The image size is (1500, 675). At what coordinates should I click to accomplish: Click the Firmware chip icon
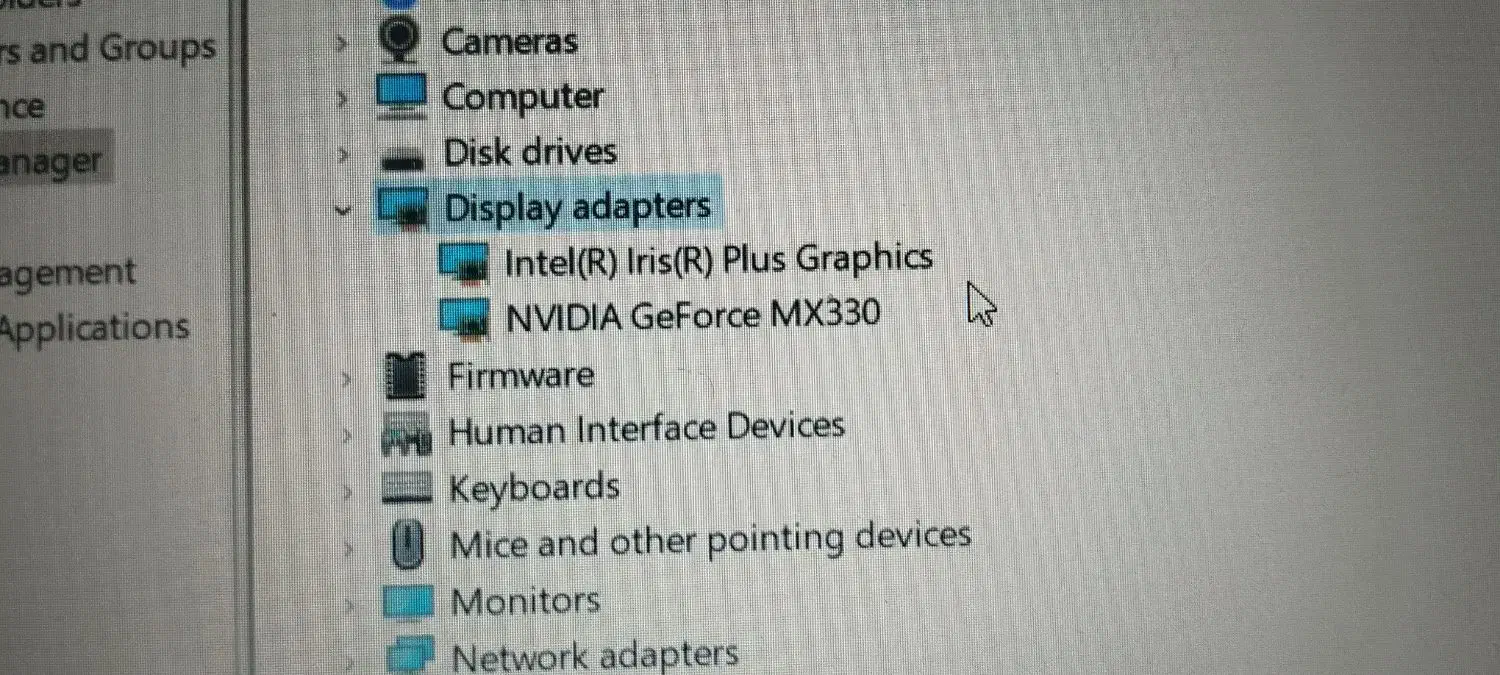coord(405,376)
